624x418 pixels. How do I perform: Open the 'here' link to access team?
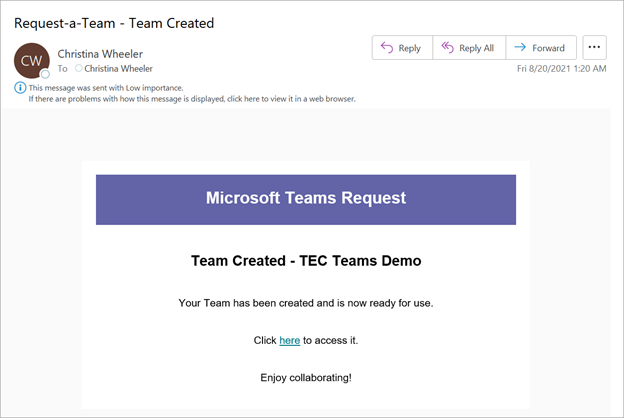[289, 340]
